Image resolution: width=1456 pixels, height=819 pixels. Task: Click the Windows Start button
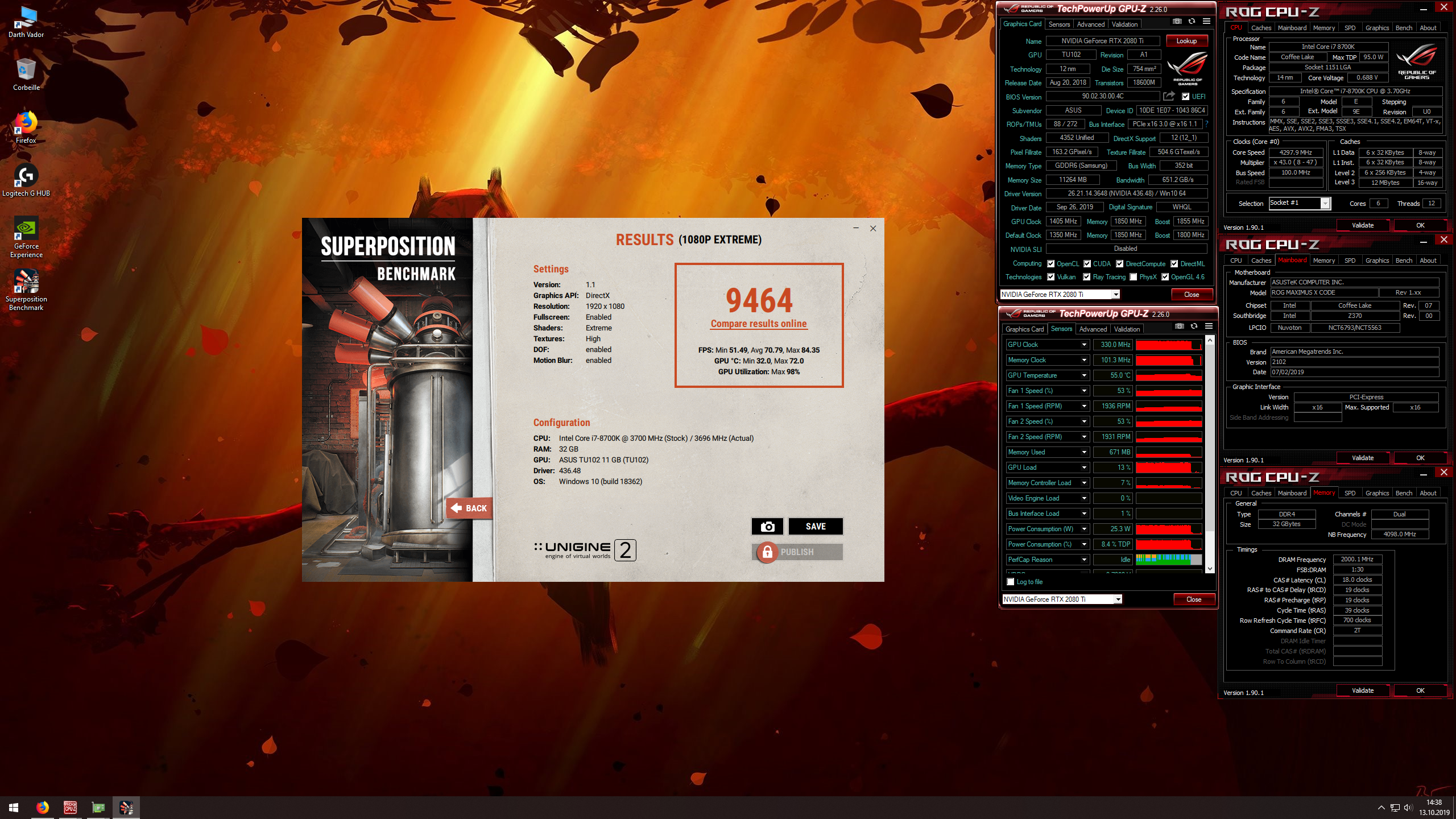[x=14, y=808]
